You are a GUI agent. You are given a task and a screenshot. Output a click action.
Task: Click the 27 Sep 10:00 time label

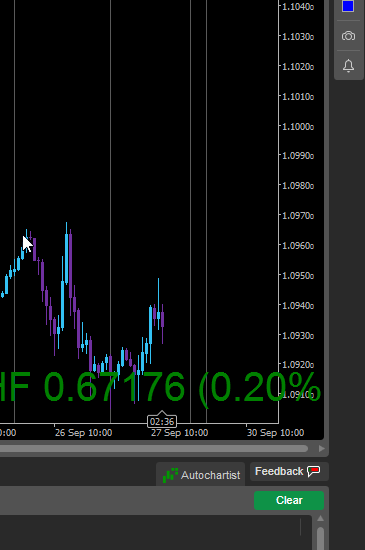[180, 433]
